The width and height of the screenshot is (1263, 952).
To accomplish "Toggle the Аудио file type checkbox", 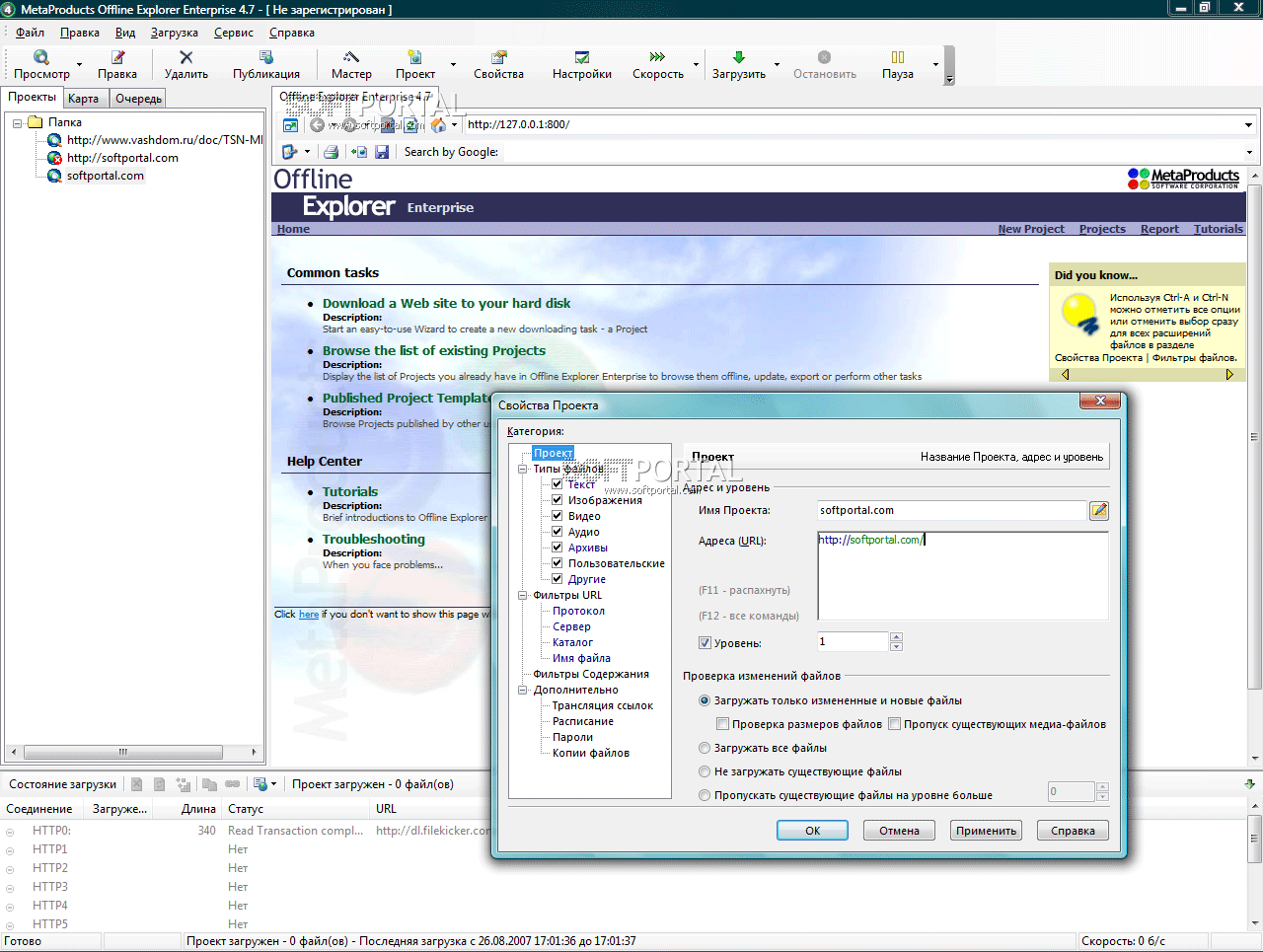I will [557, 532].
